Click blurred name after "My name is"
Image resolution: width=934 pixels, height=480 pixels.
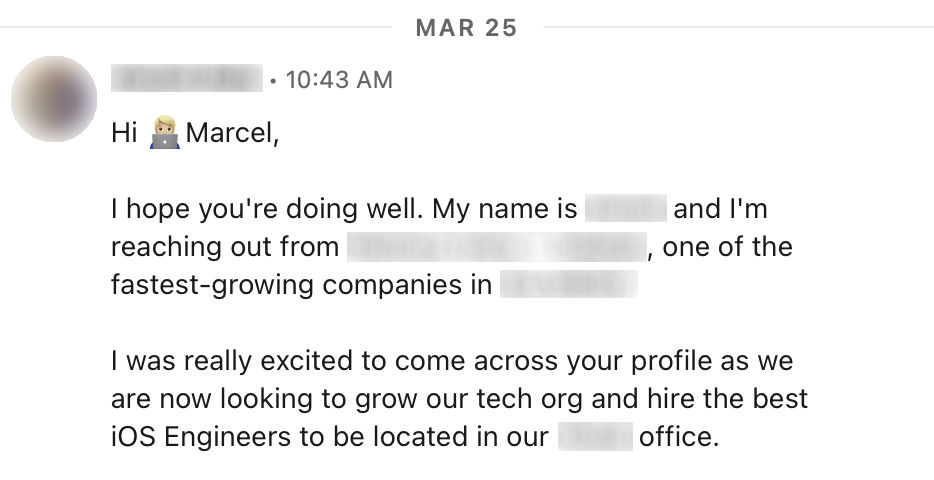pos(625,210)
